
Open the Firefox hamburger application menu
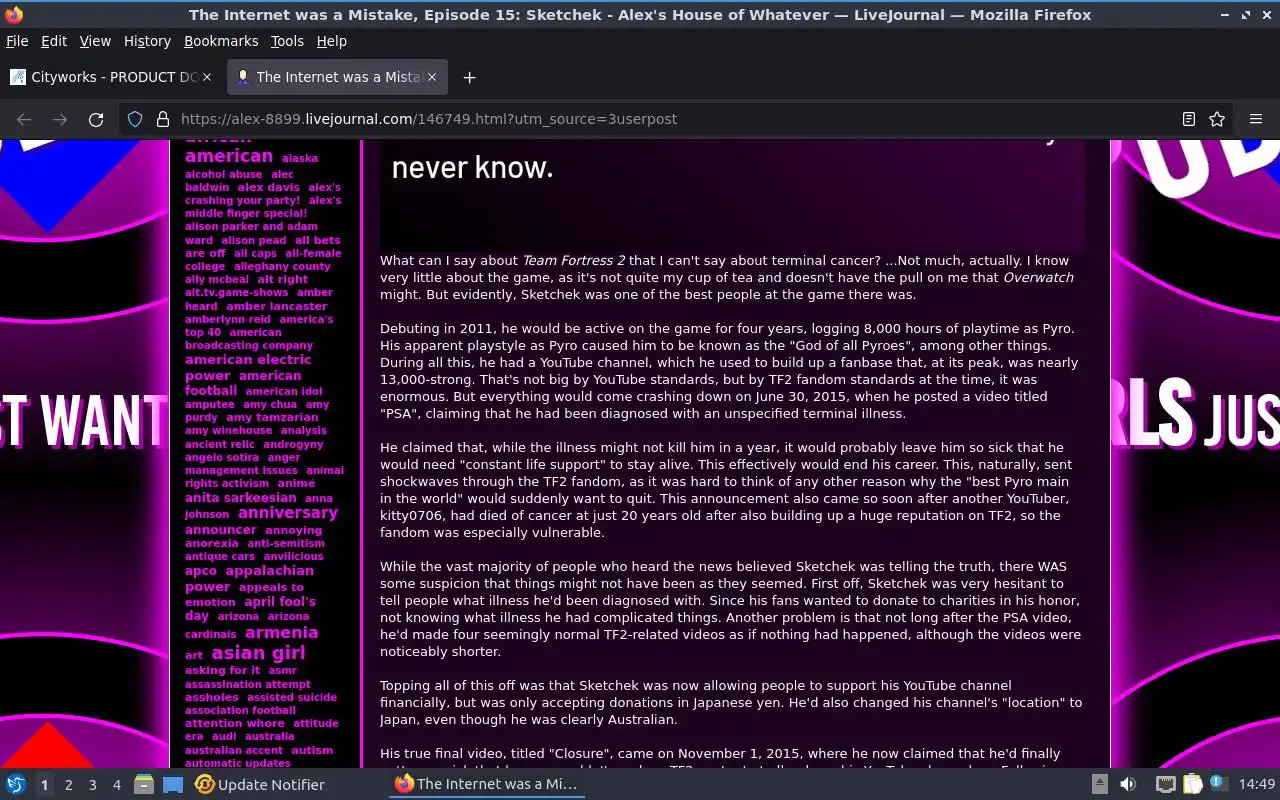pos(1256,119)
